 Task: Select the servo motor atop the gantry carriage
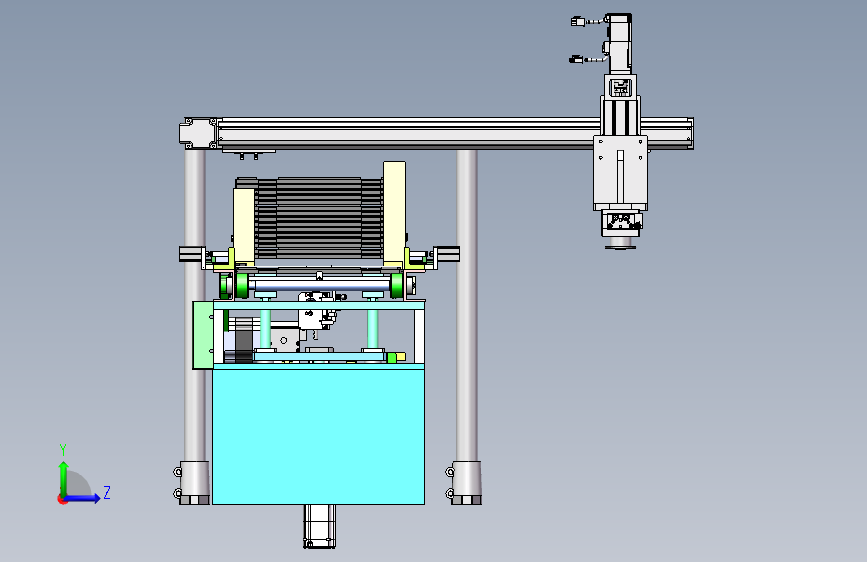pos(619,43)
